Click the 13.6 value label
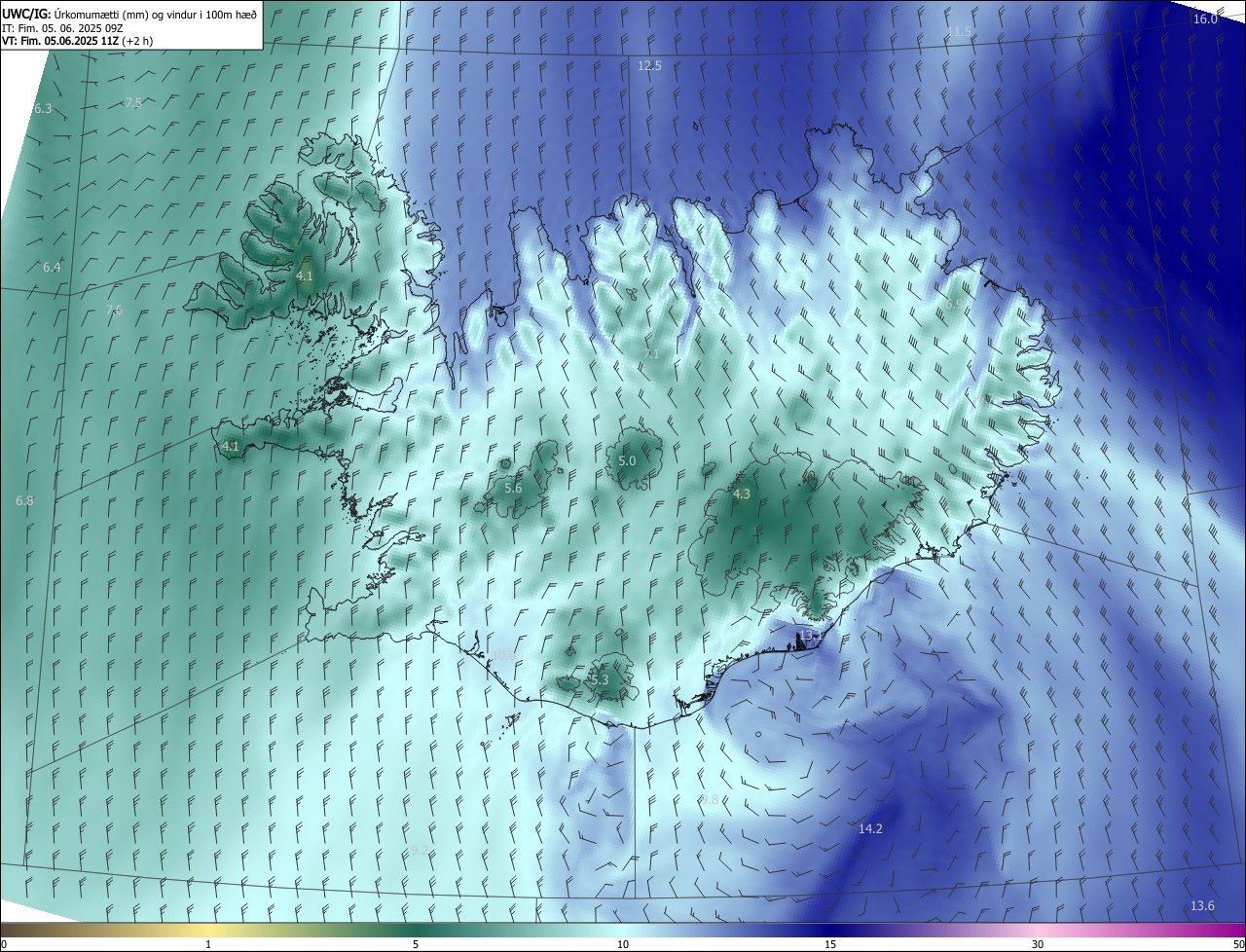Image resolution: width=1246 pixels, height=952 pixels. pos(1202,906)
